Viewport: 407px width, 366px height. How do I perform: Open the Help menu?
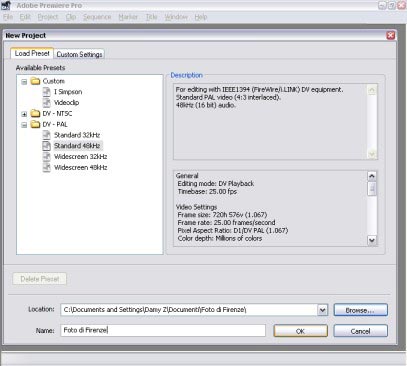coord(201,17)
